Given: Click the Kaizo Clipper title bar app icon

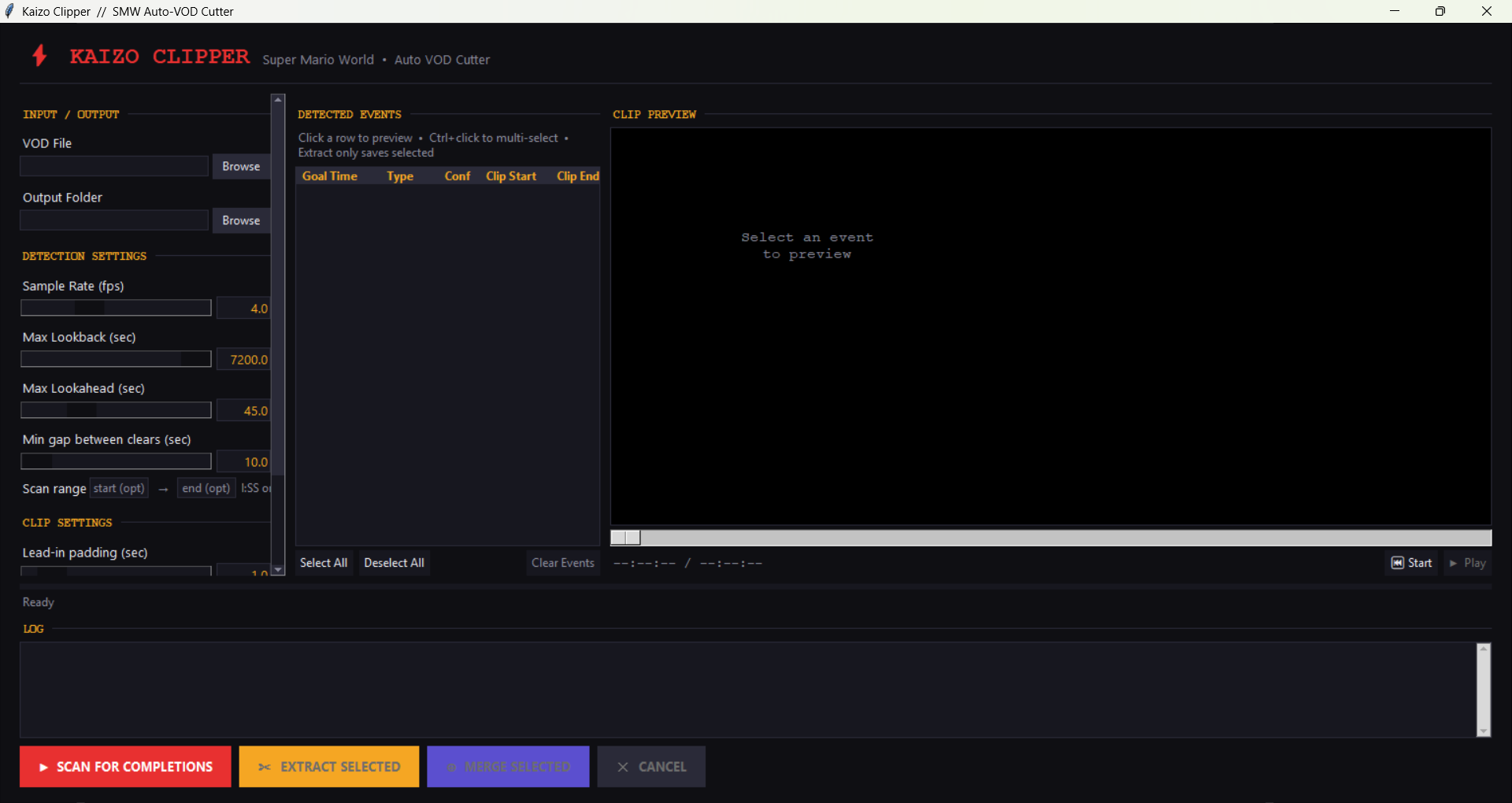Looking at the screenshot, I should click(9, 10).
